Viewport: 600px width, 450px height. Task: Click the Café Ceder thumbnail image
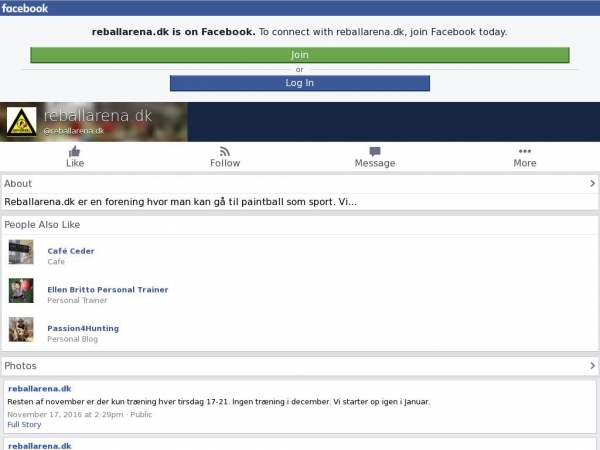21,252
